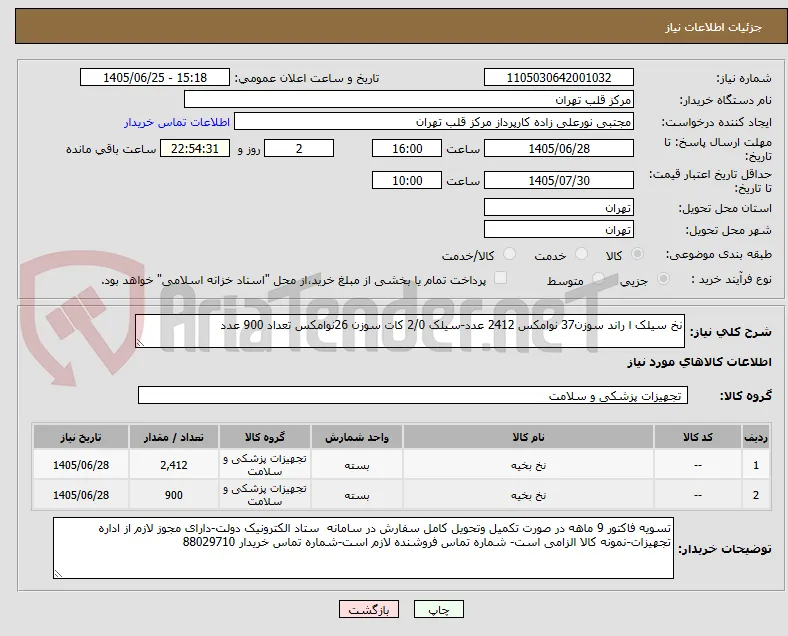Select the متوسط purchase type radio
The height and width of the screenshot is (636, 788).
598,279
